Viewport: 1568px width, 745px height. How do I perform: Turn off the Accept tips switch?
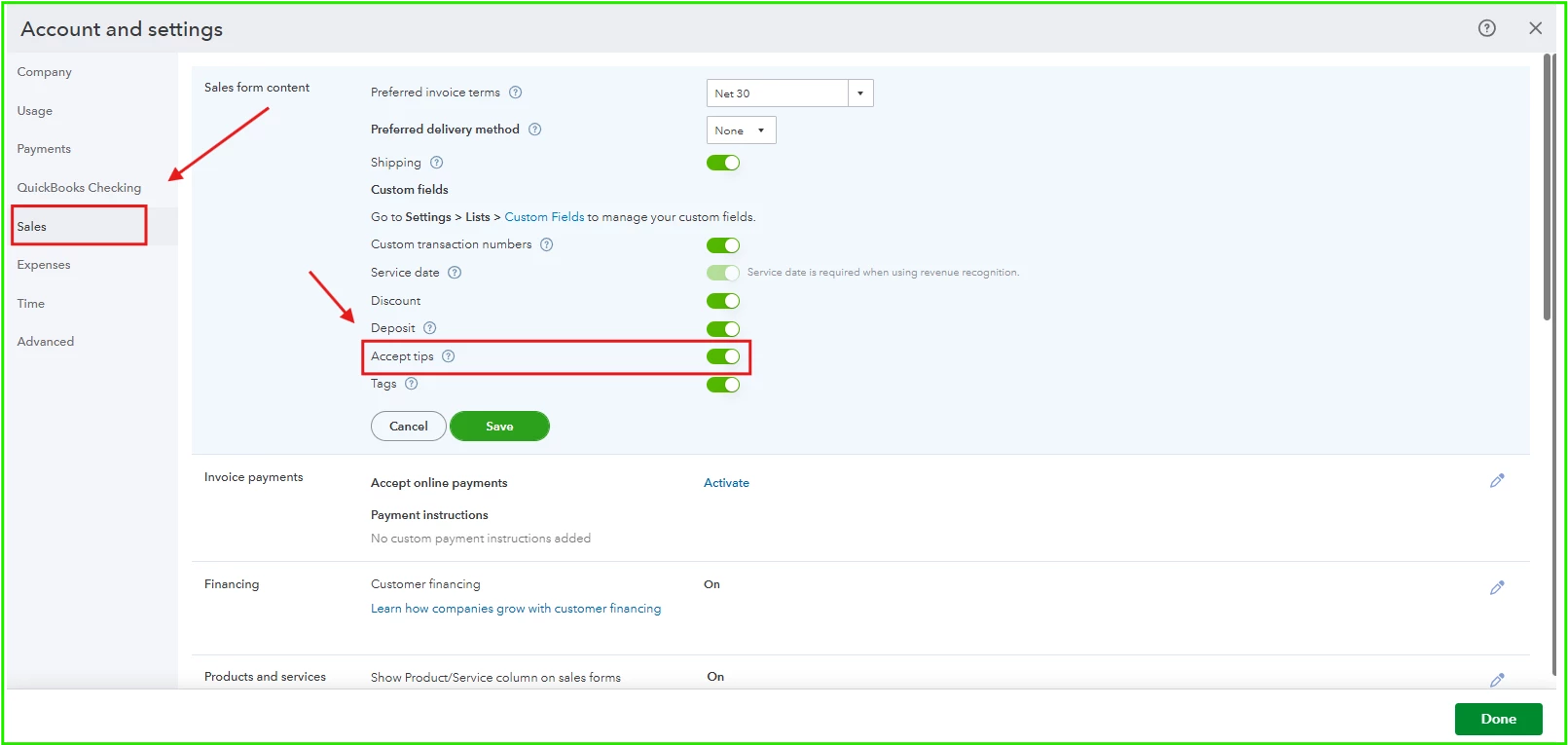tap(723, 356)
